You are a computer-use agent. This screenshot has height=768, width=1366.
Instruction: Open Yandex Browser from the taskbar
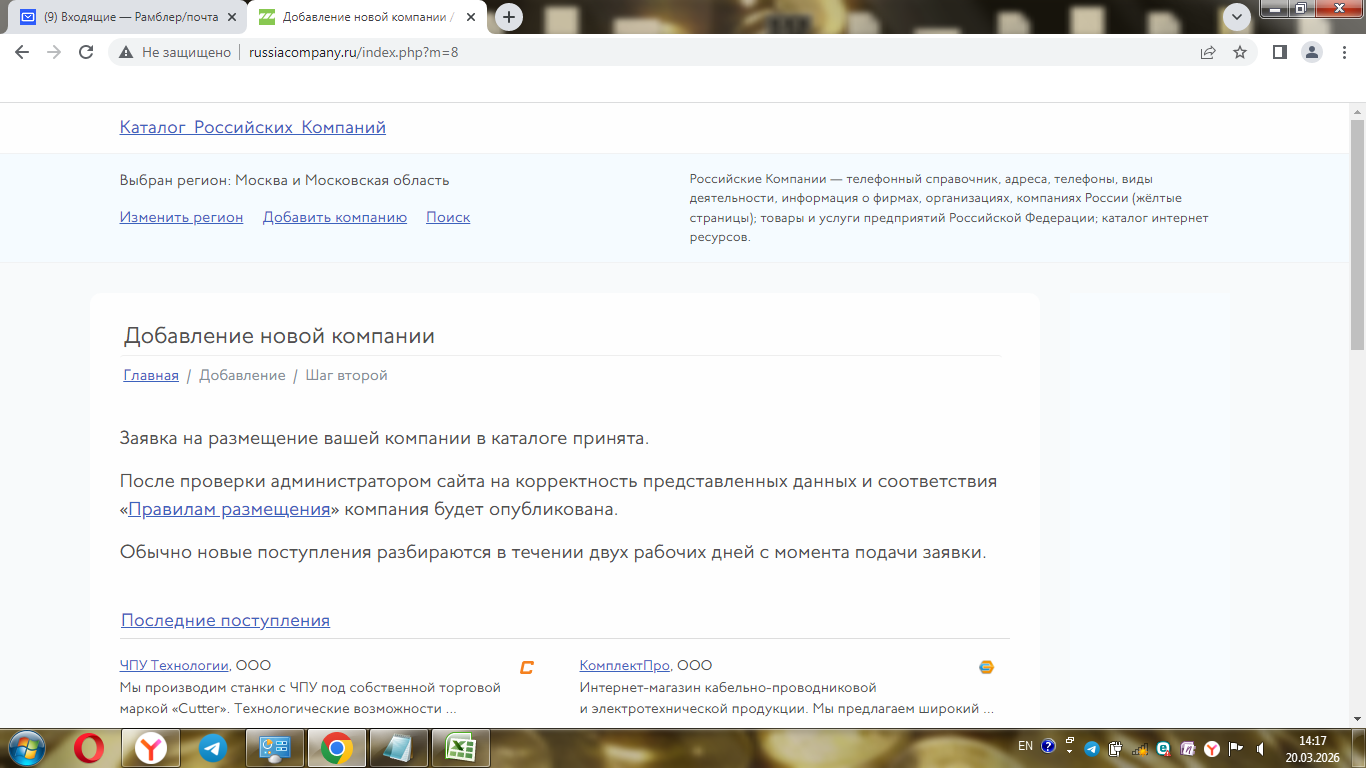coord(151,748)
